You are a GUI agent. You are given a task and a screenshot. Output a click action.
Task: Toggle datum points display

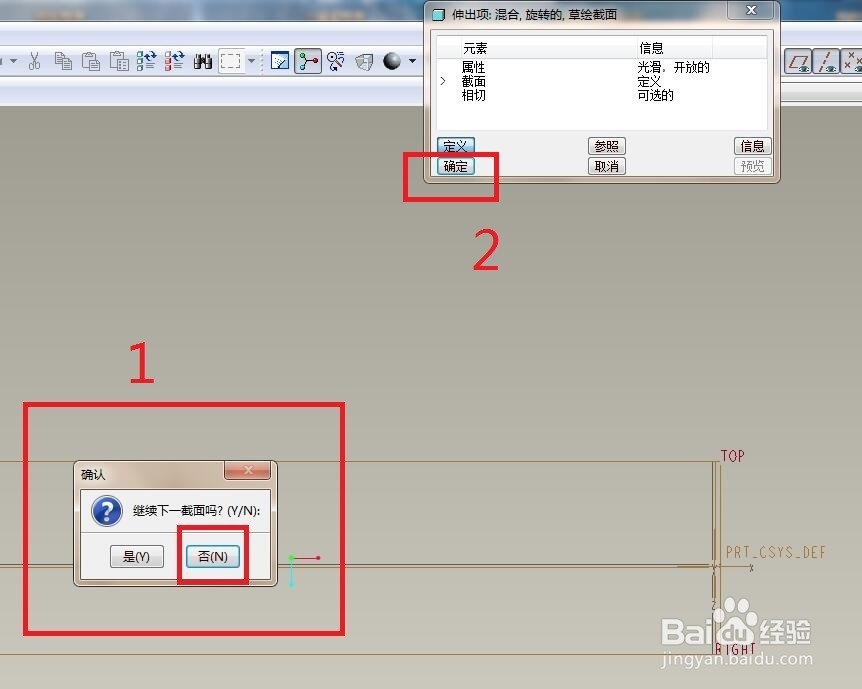click(852, 62)
